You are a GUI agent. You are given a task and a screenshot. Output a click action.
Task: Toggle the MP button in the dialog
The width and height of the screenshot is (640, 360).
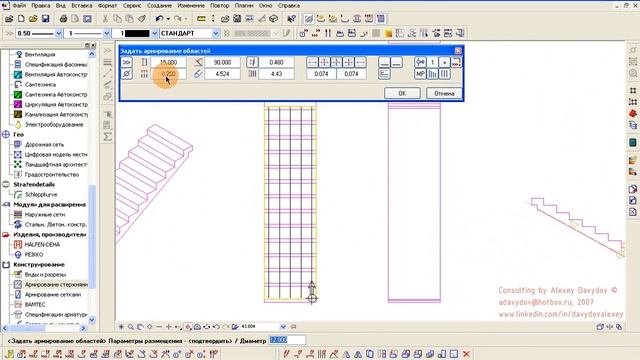pyautogui.click(x=420, y=74)
